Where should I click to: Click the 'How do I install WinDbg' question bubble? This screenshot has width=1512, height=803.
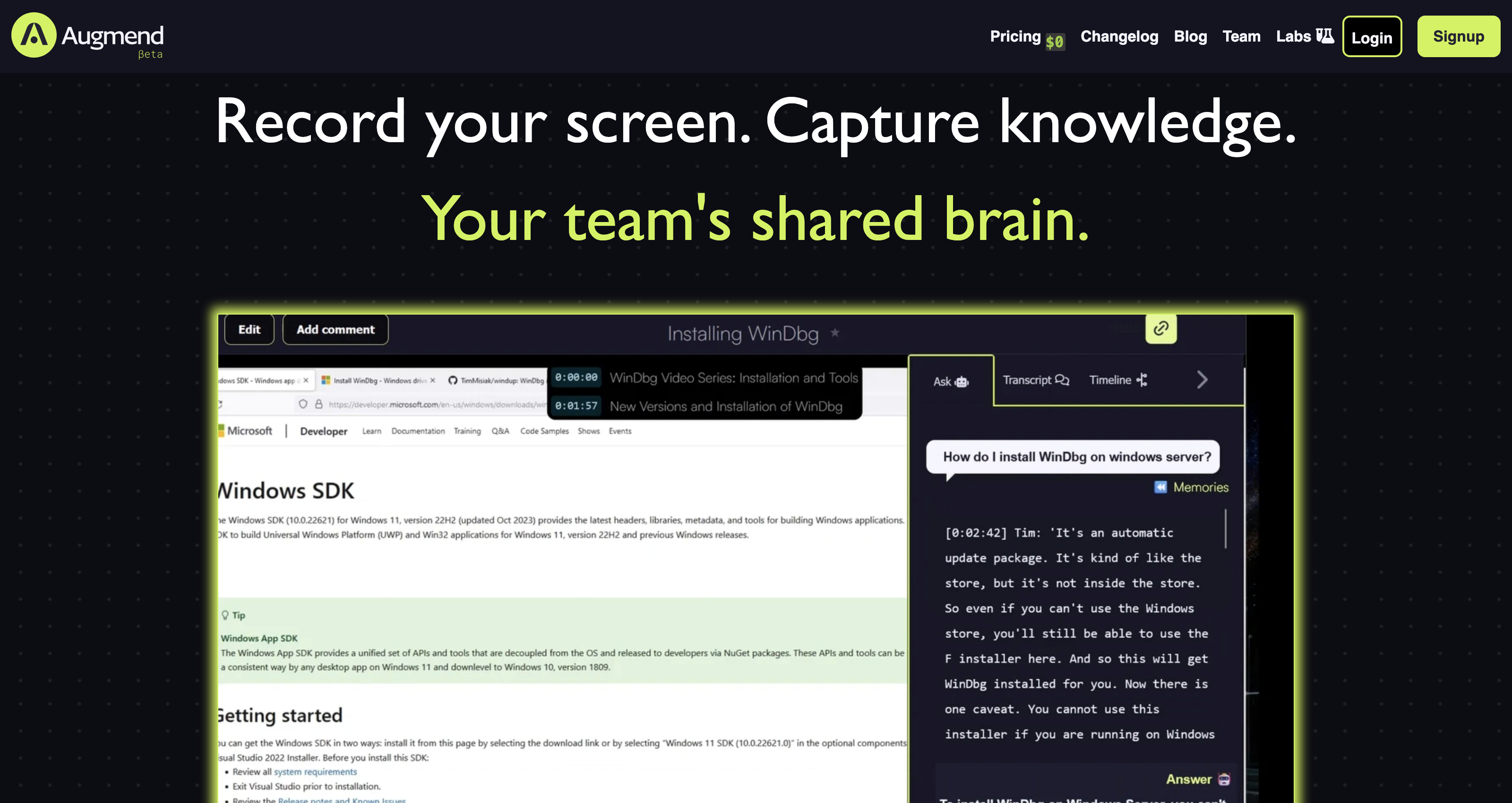(x=1073, y=457)
